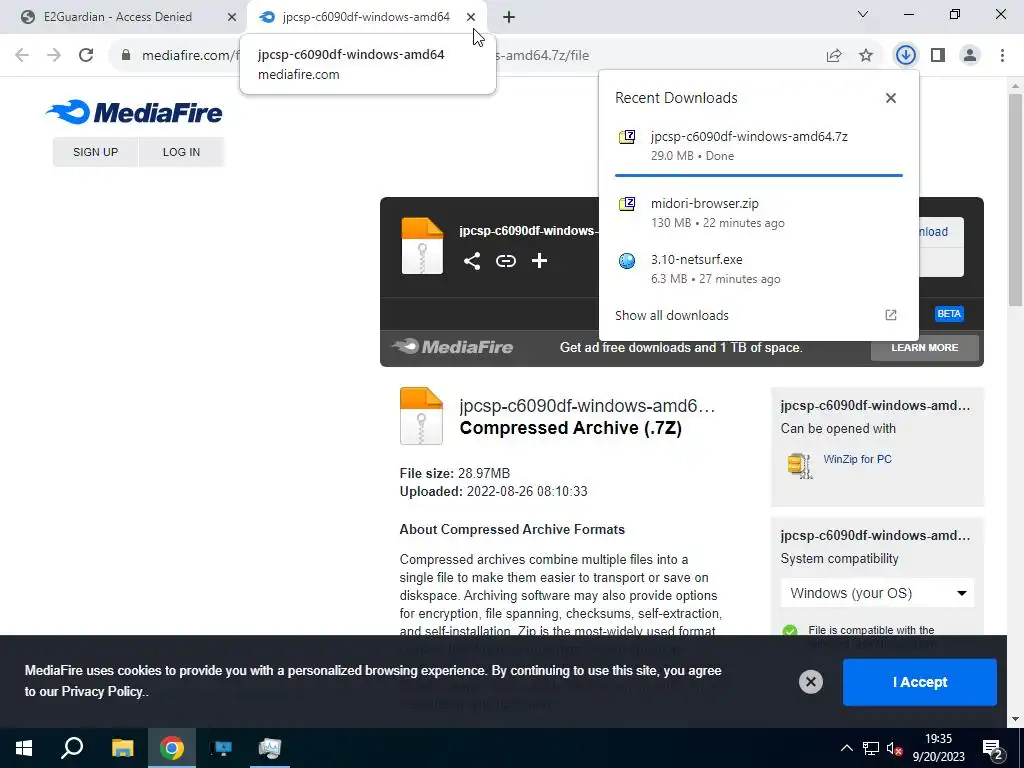Click the lock site-info icon

pyautogui.click(x=126, y=55)
